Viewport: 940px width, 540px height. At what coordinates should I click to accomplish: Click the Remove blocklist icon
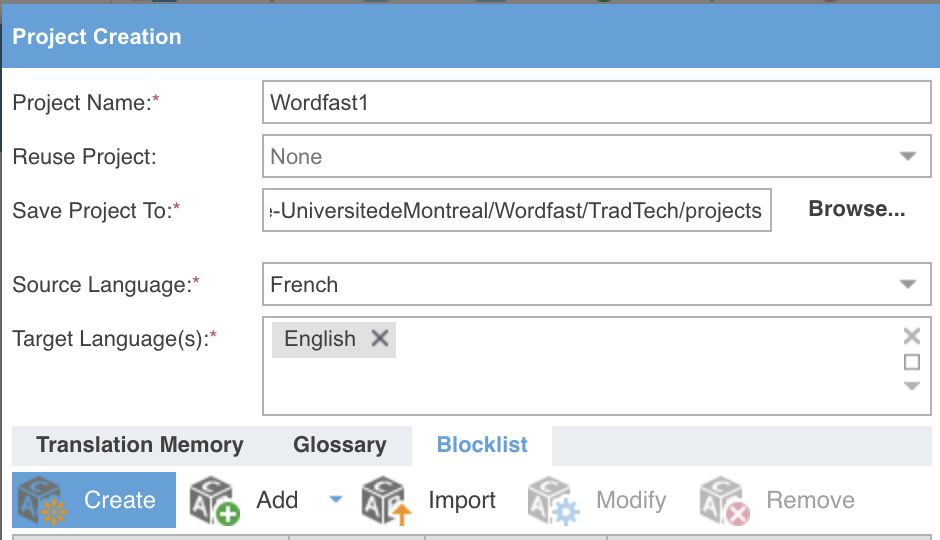click(x=724, y=500)
